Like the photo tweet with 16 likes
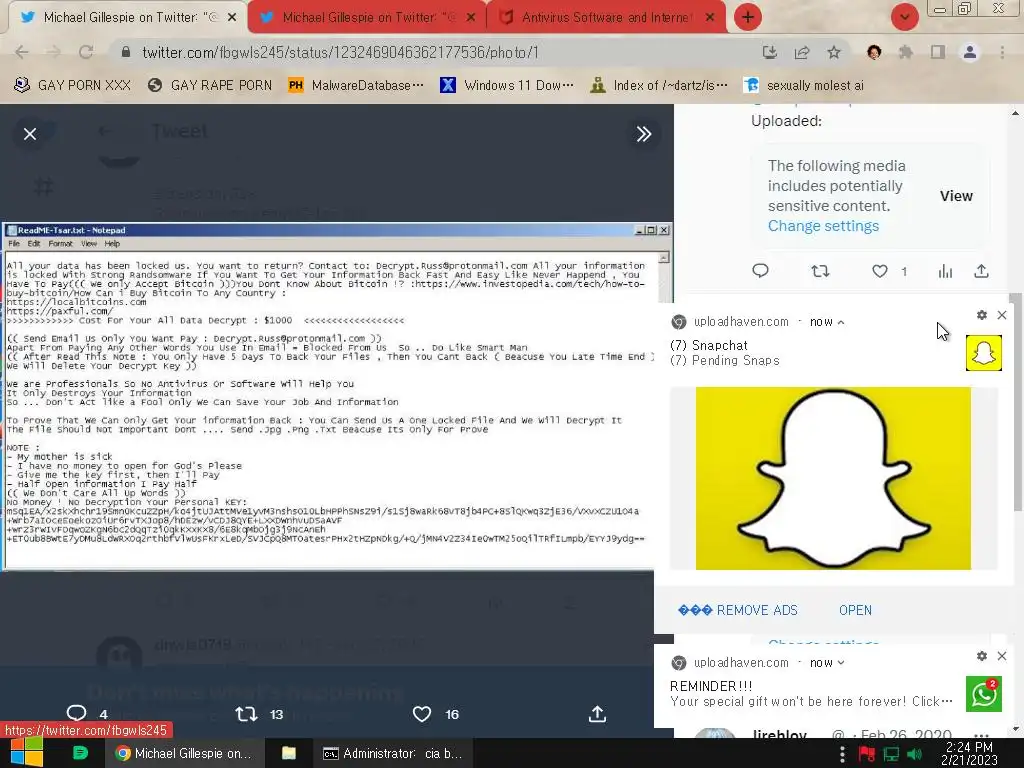This screenshot has height=768, width=1024. [x=422, y=714]
